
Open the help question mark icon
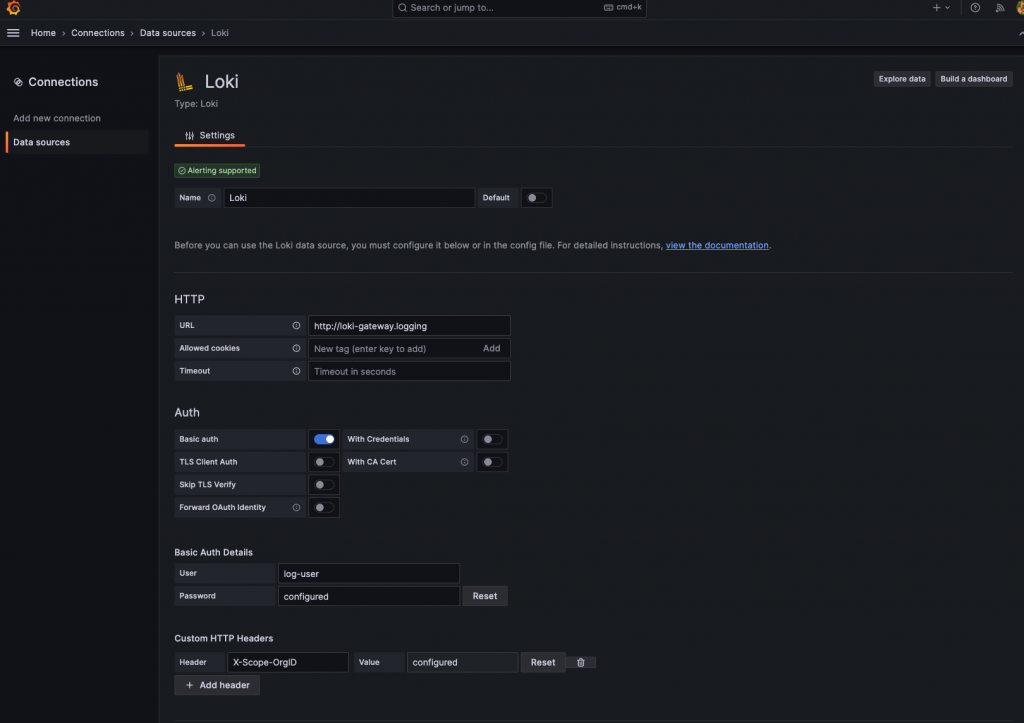[x=975, y=8]
